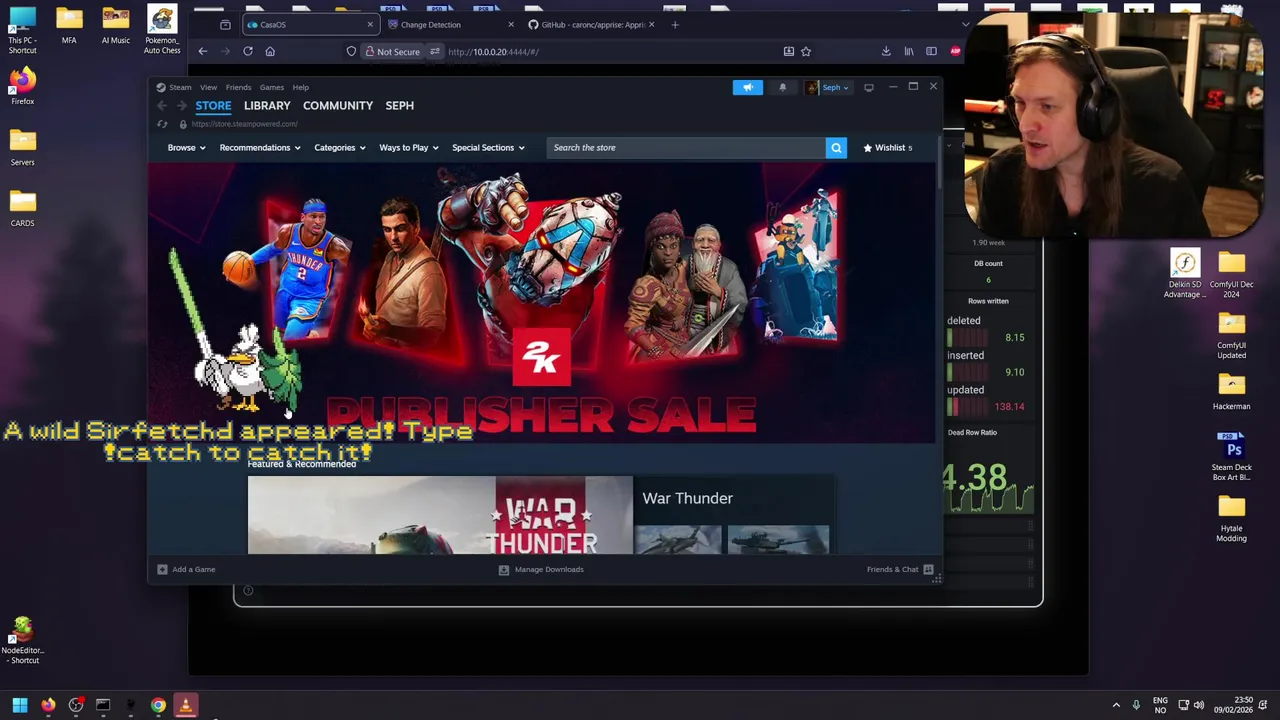Viewport: 1280px width, 720px height.
Task: Close the CasaOS Firefox tab
Action: tap(370, 24)
